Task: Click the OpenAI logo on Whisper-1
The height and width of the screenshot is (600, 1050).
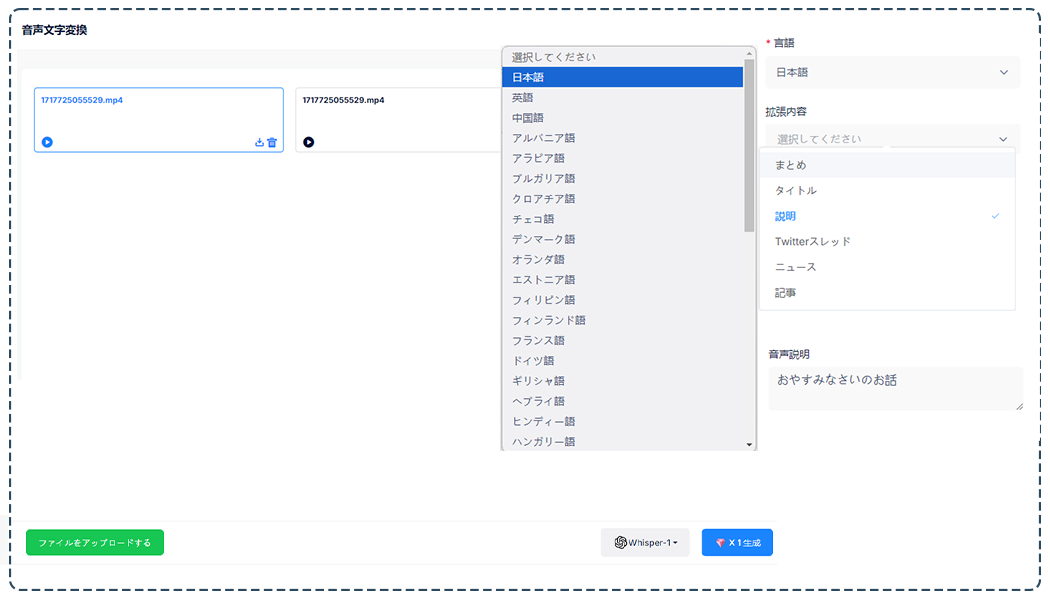Action: tap(621, 542)
